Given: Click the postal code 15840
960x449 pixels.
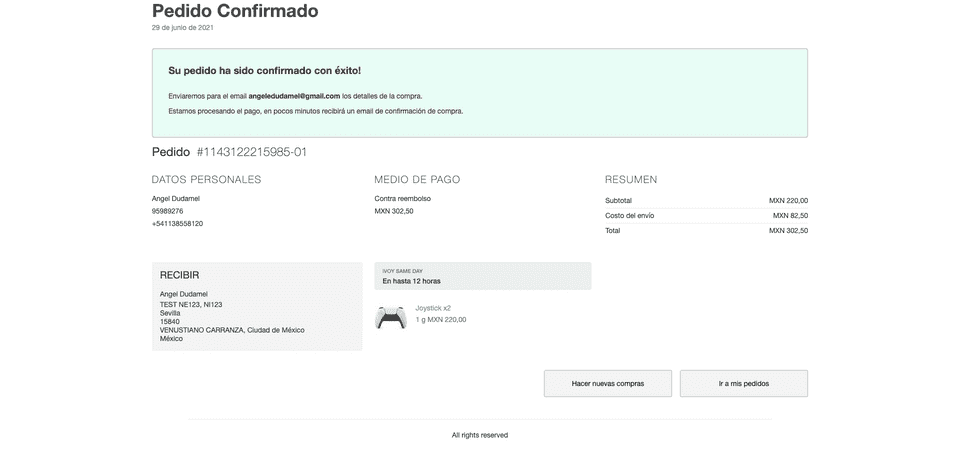Looking at the screenshot, I should coord(170,322).
